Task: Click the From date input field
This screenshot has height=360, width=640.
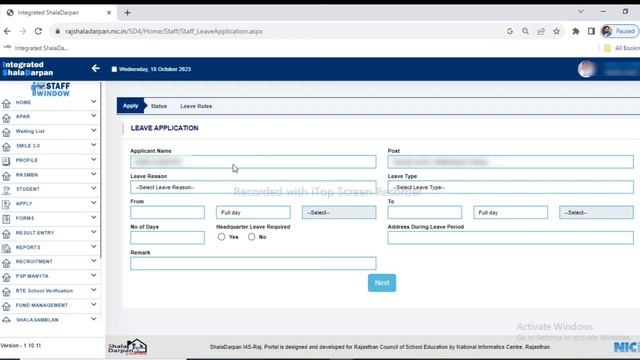Action: [167, 213]
